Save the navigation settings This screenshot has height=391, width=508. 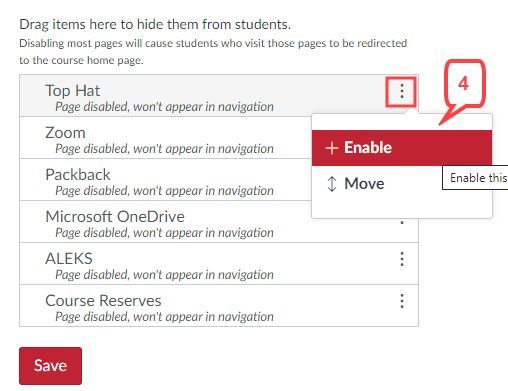coord(50,366)
